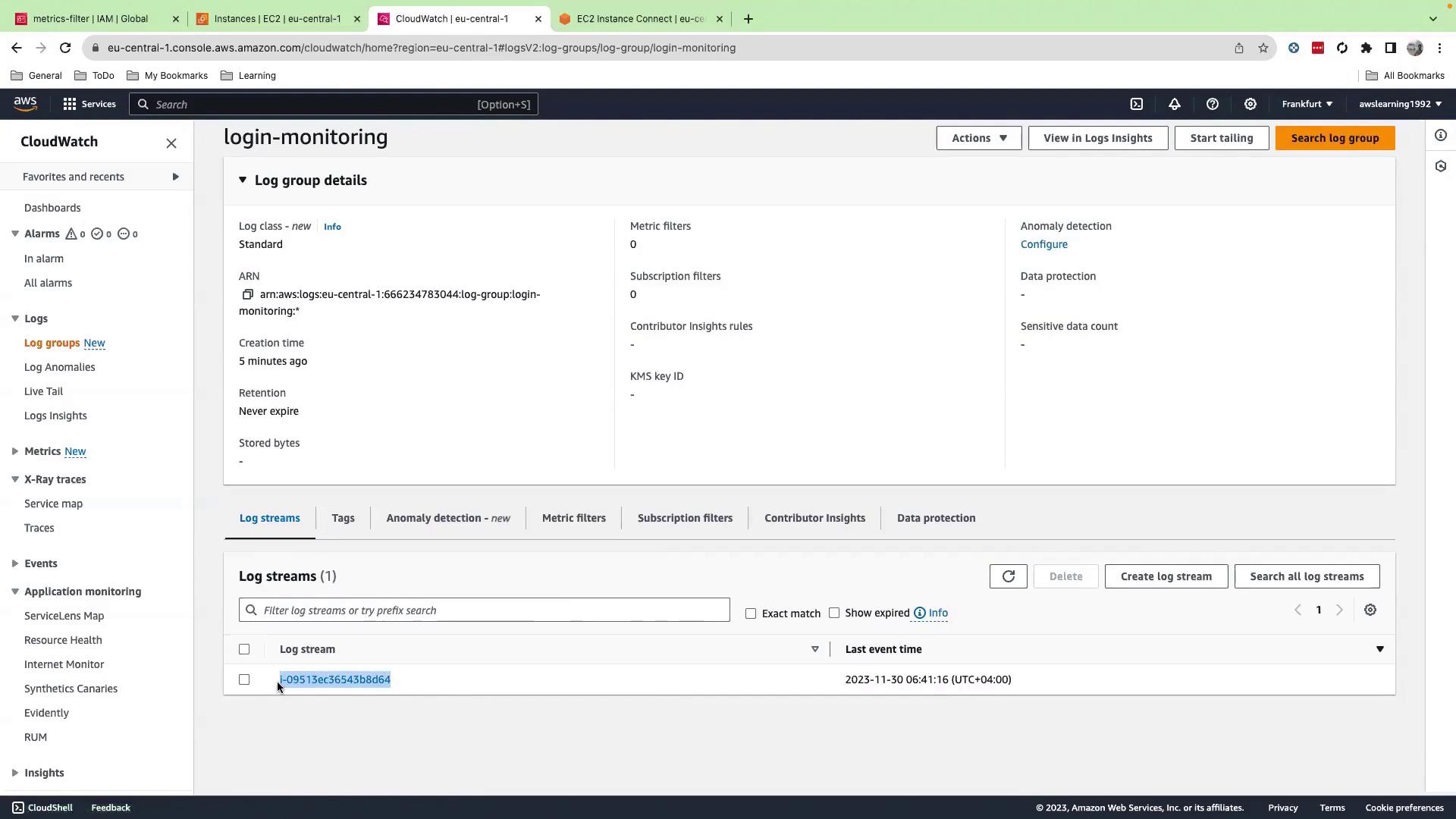Collapse the Log group details section

pyautogui.click(x=243, y=180)
